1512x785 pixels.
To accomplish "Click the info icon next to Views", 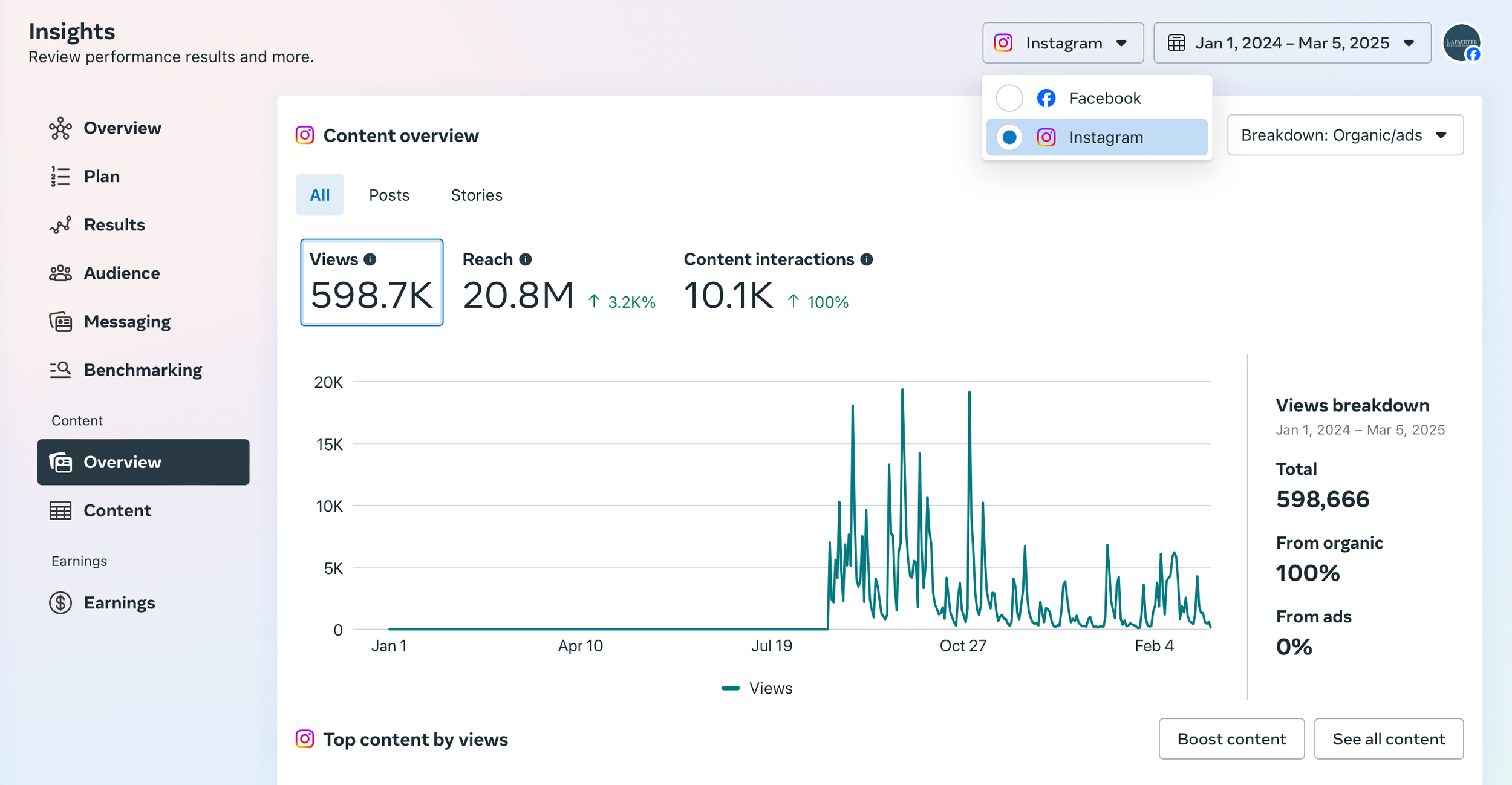I will tap(370, 259).
